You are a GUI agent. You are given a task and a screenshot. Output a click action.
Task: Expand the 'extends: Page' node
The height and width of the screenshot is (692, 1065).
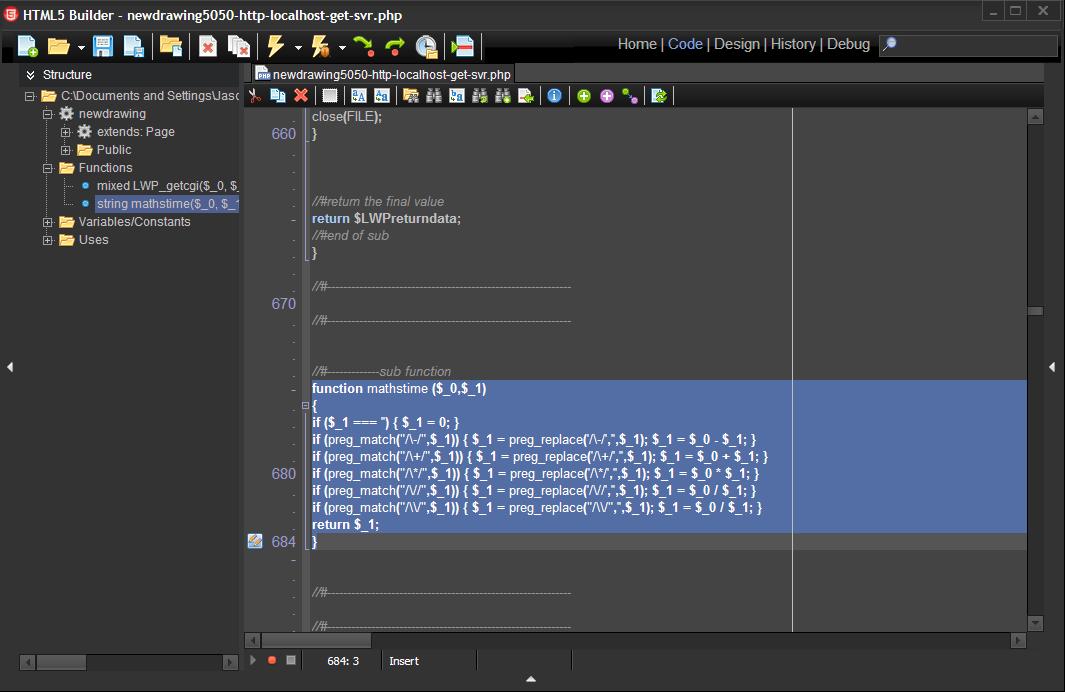[x=66, y=132]
